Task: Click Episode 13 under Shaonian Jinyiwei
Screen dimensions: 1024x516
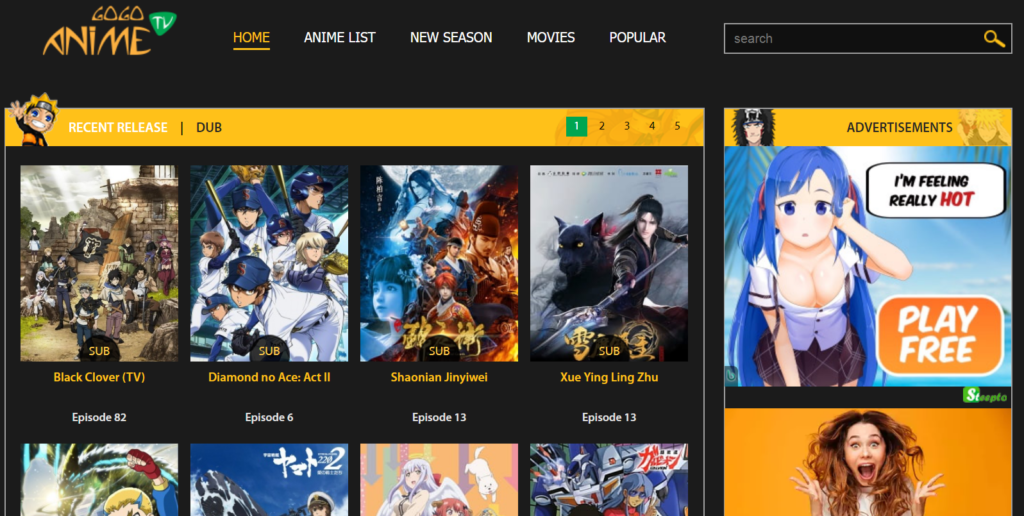Action: click(x=439, y=417)
